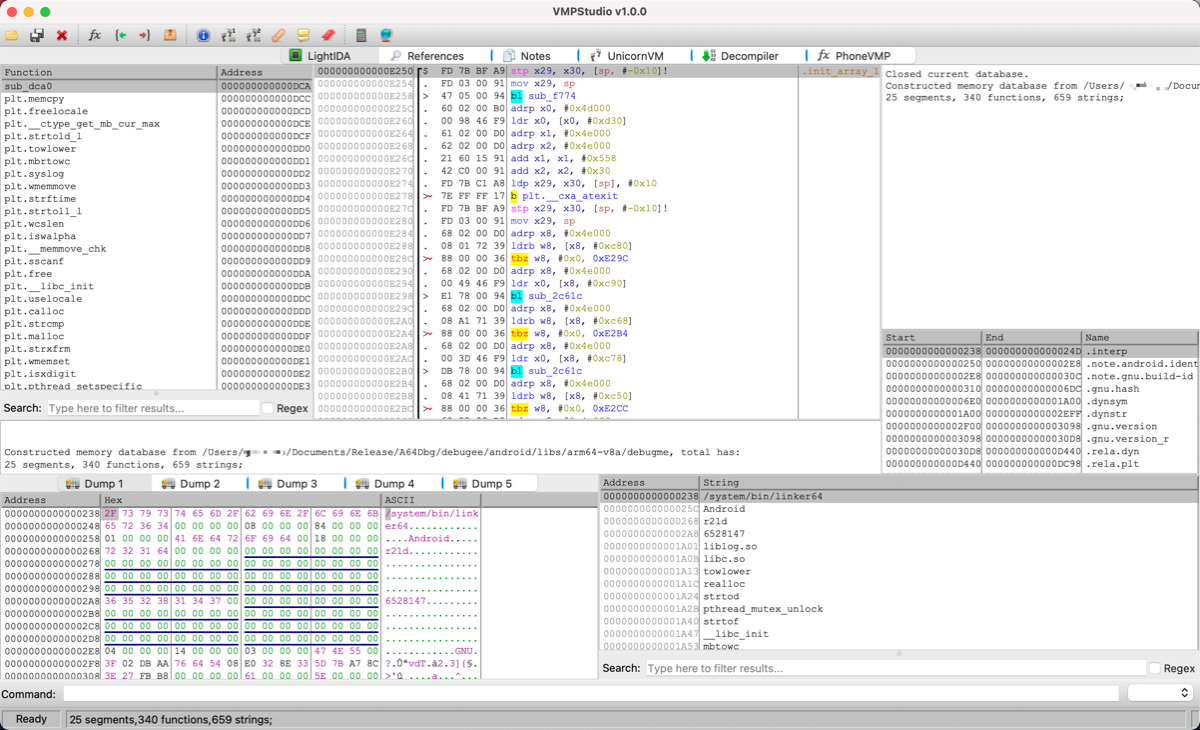Select segment row .dynsym

1040,401
